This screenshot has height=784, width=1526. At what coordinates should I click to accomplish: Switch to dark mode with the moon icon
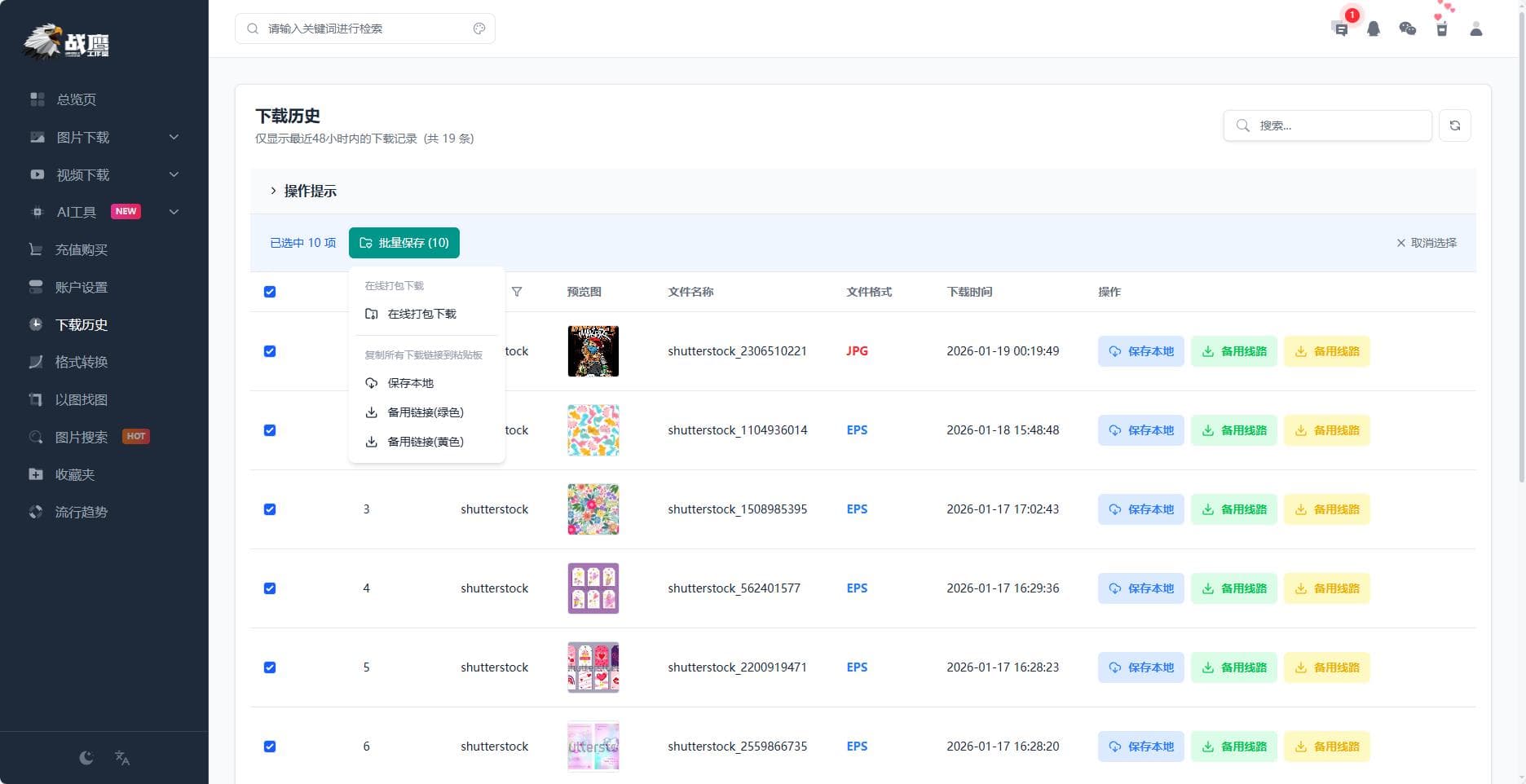pyautogui.click(x=85, y=758)
